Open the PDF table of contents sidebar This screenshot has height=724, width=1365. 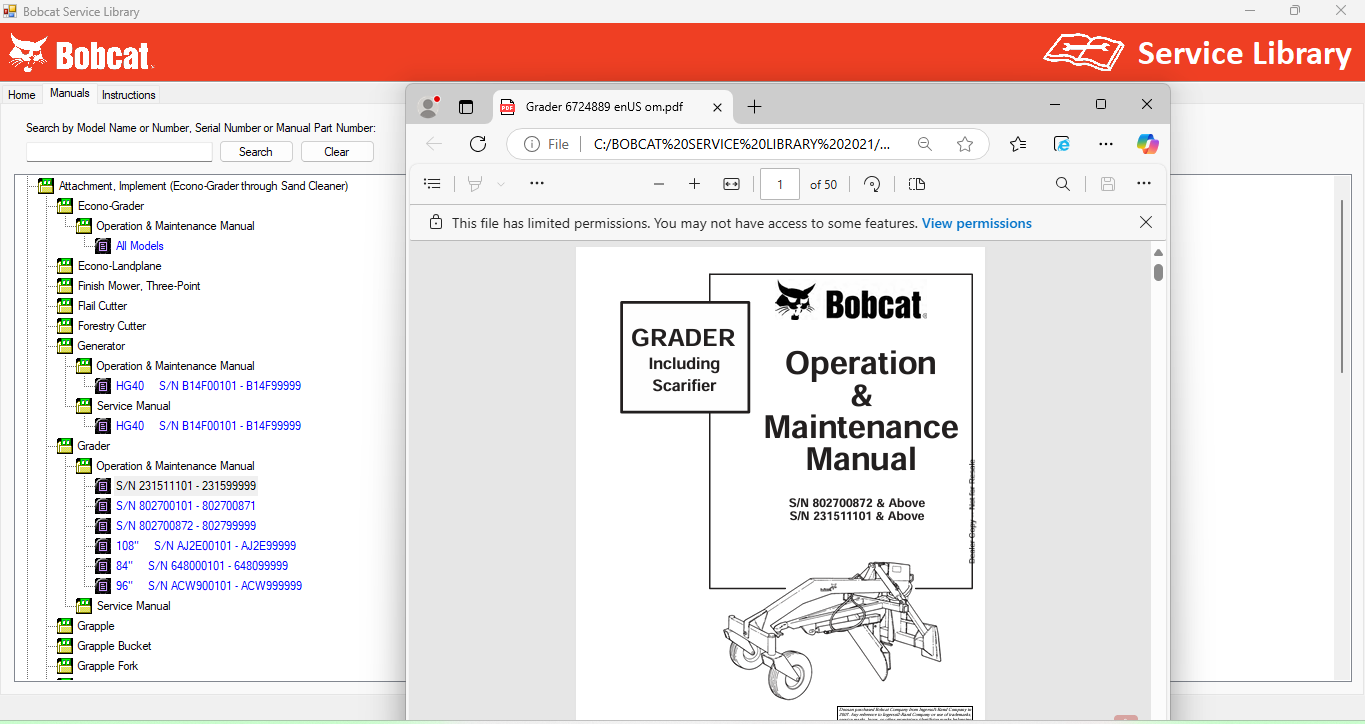pos(432,184)
